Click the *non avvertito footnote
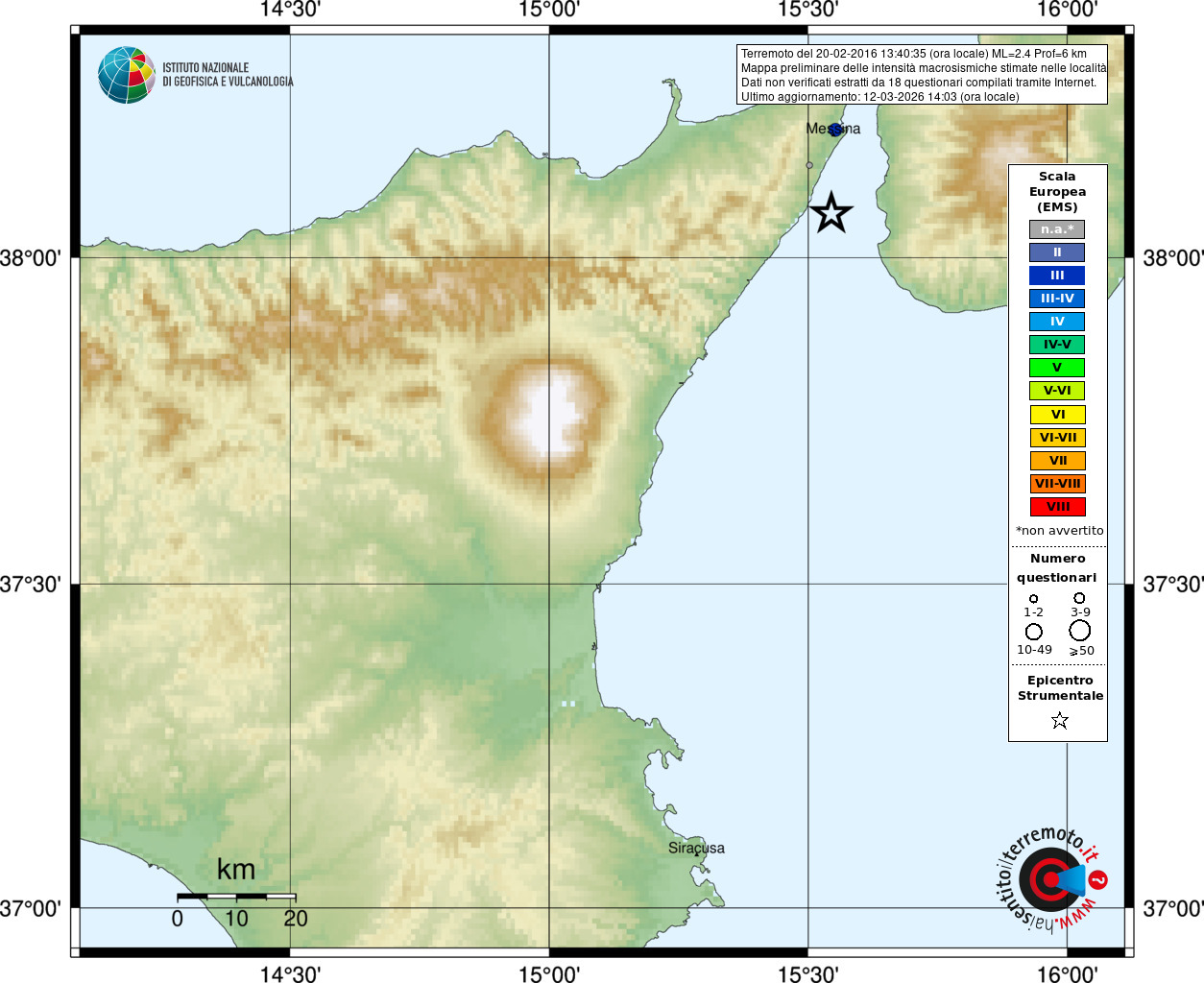This screenshot has height=983, width=1204. click(1059, 531)
